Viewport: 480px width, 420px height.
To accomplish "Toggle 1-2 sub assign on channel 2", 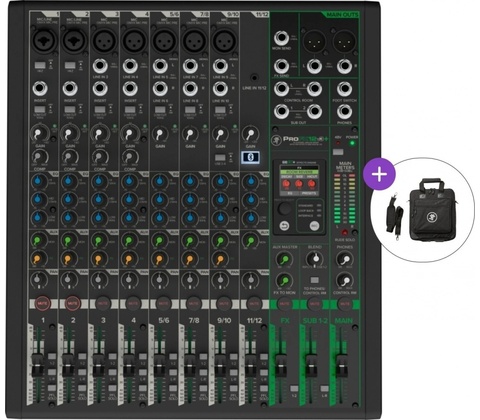I will [82, 356].
